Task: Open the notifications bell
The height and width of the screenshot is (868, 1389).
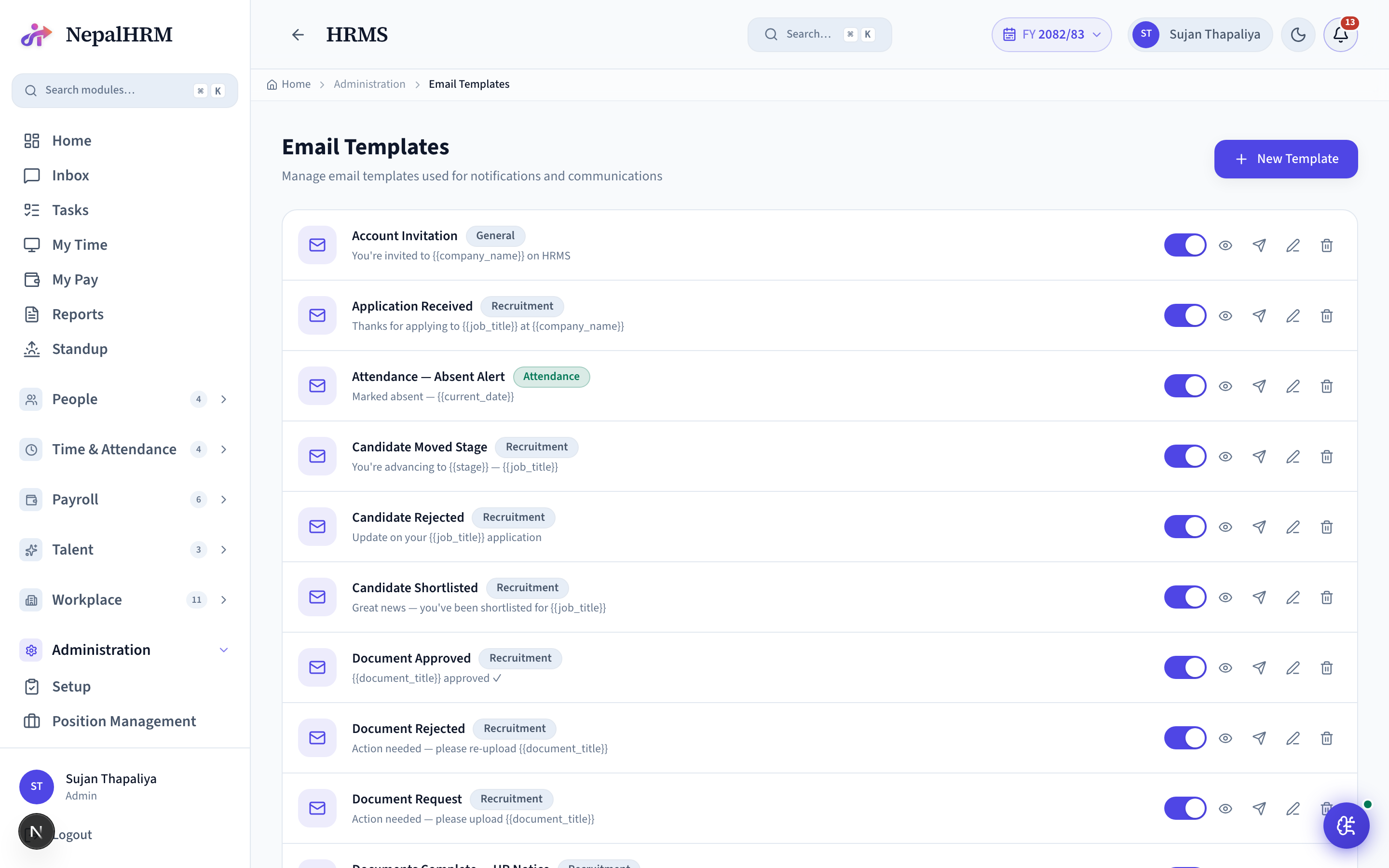Action: click(x=1340, y=34)
